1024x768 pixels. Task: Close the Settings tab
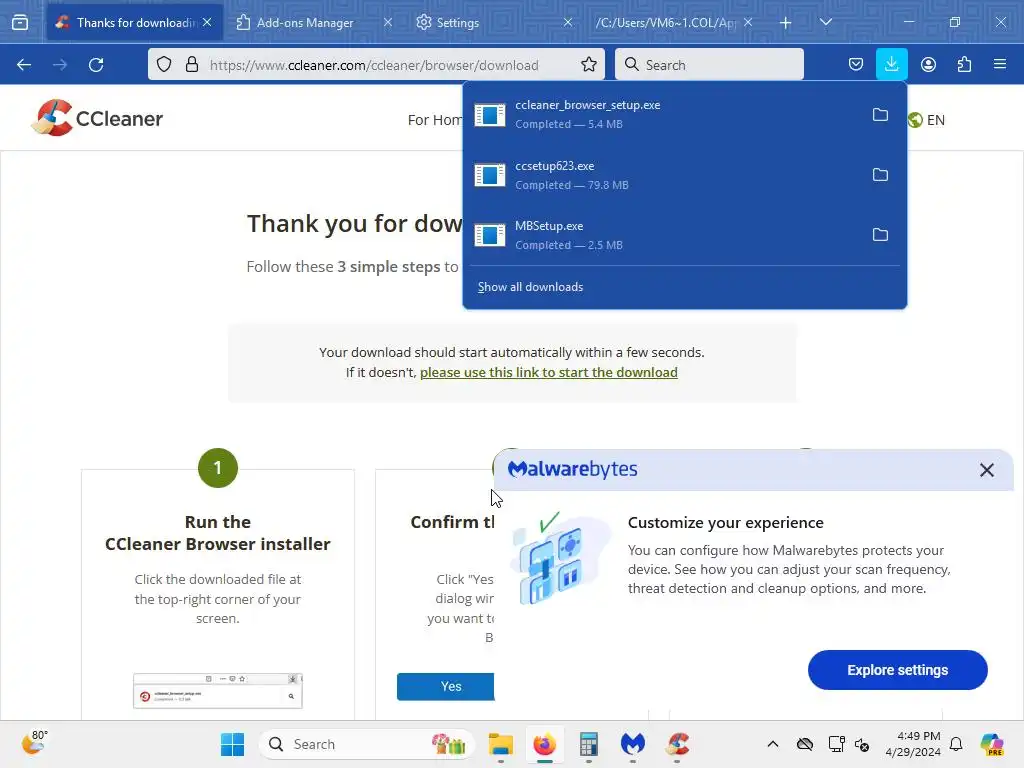pyautogui.click(x=568, y=22)
